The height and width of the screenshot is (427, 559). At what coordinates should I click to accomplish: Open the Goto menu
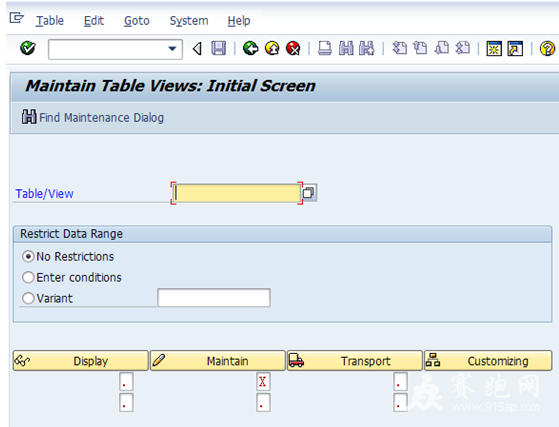pos(137,21)
